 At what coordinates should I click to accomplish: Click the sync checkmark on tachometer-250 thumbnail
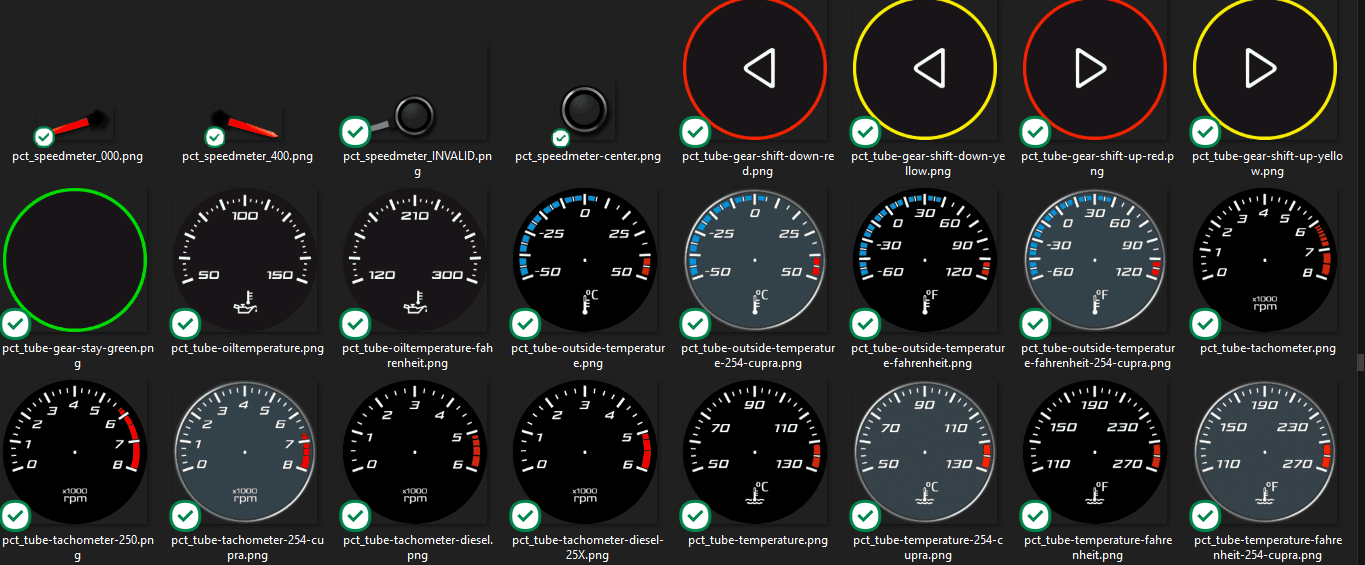pos(16,516)
